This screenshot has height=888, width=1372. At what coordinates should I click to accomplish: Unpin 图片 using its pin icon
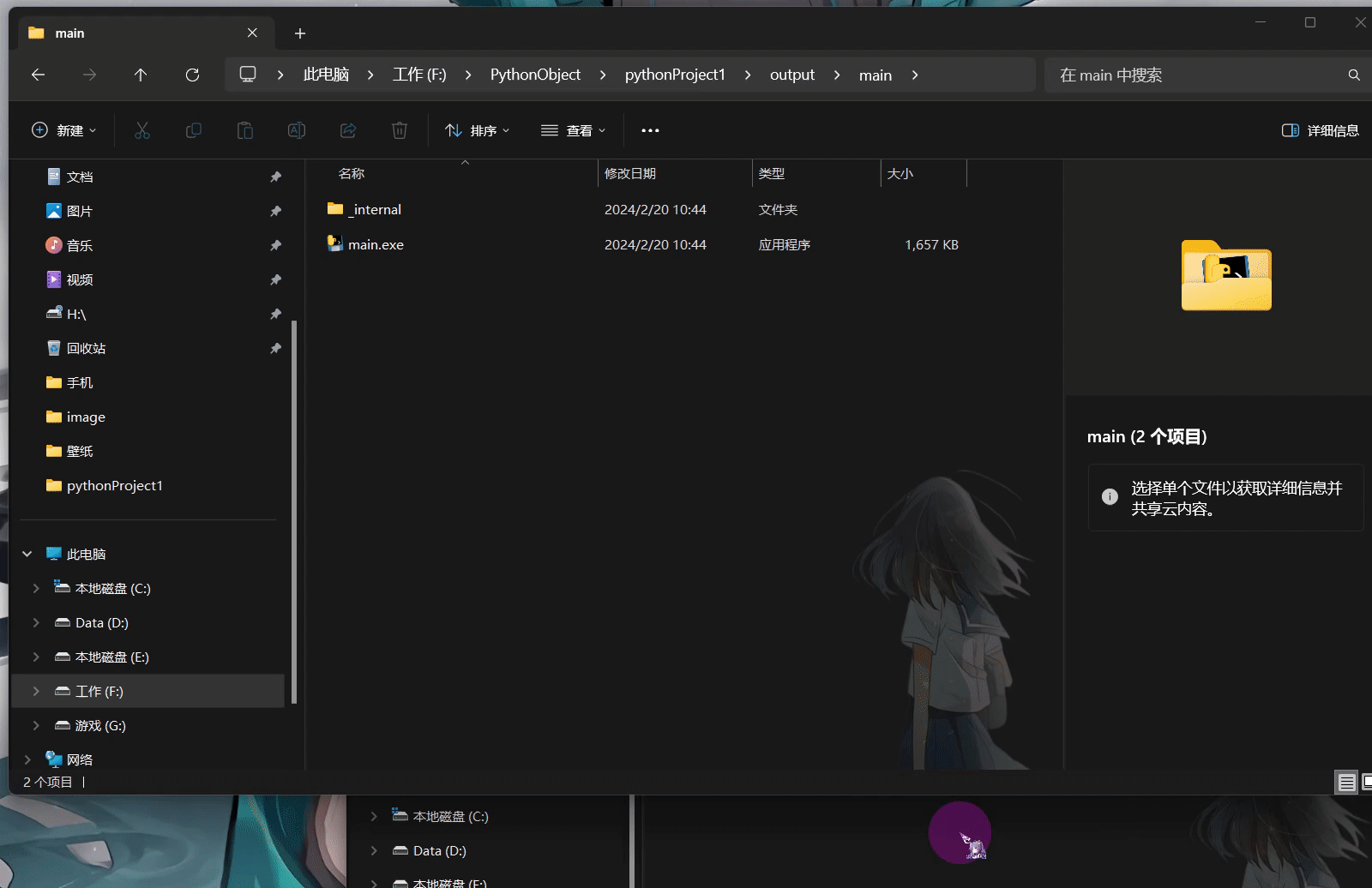pyautogui.click(x=275, y=211)
